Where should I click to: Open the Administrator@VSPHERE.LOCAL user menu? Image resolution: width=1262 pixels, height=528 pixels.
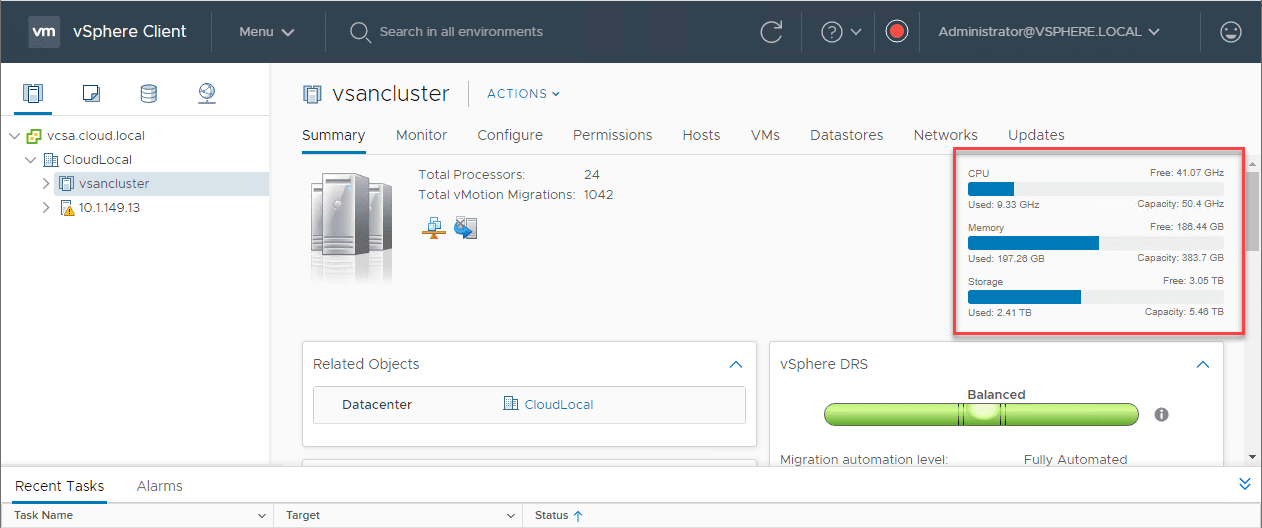(1048, 32)
